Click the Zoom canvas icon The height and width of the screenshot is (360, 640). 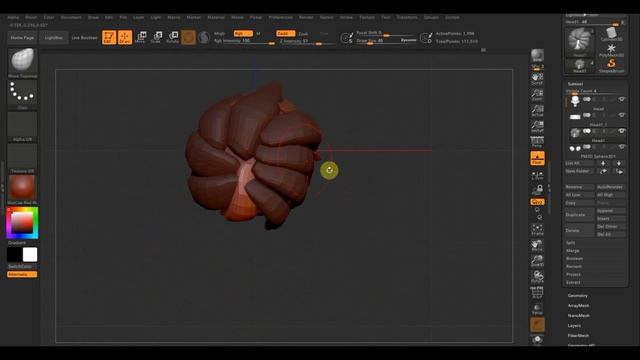(537, 95)
